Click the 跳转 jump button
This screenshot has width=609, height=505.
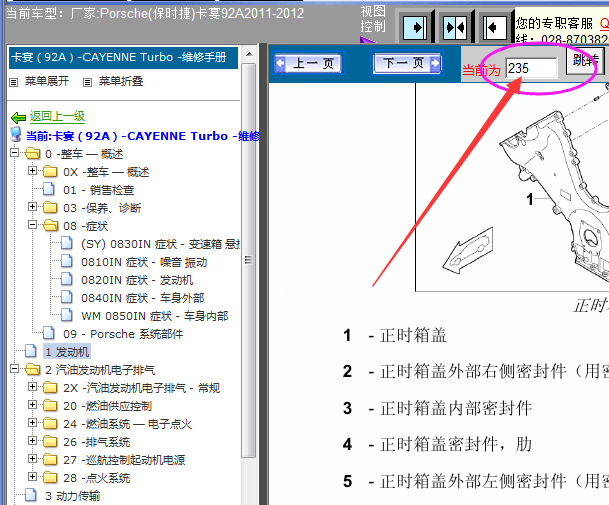click(x=585, y=60)
